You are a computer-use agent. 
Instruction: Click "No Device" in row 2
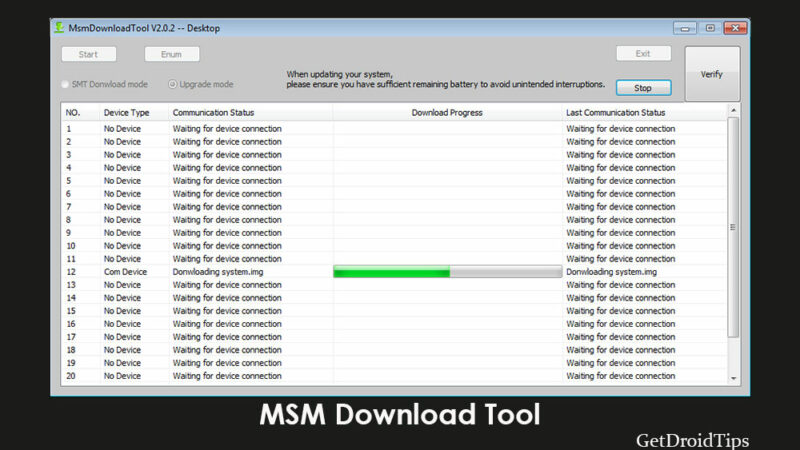point(122,142)
